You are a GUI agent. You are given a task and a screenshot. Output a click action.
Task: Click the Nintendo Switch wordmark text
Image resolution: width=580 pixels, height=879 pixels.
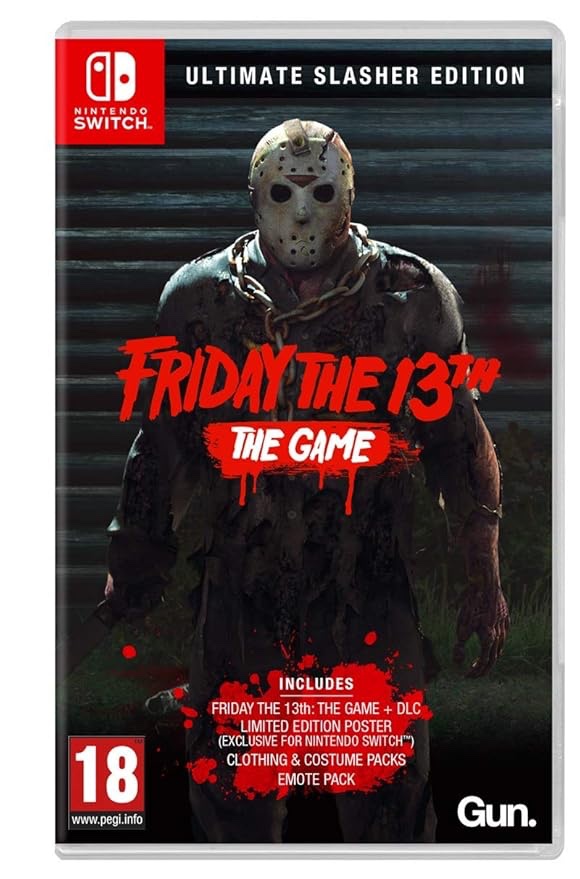click(110, 119)
